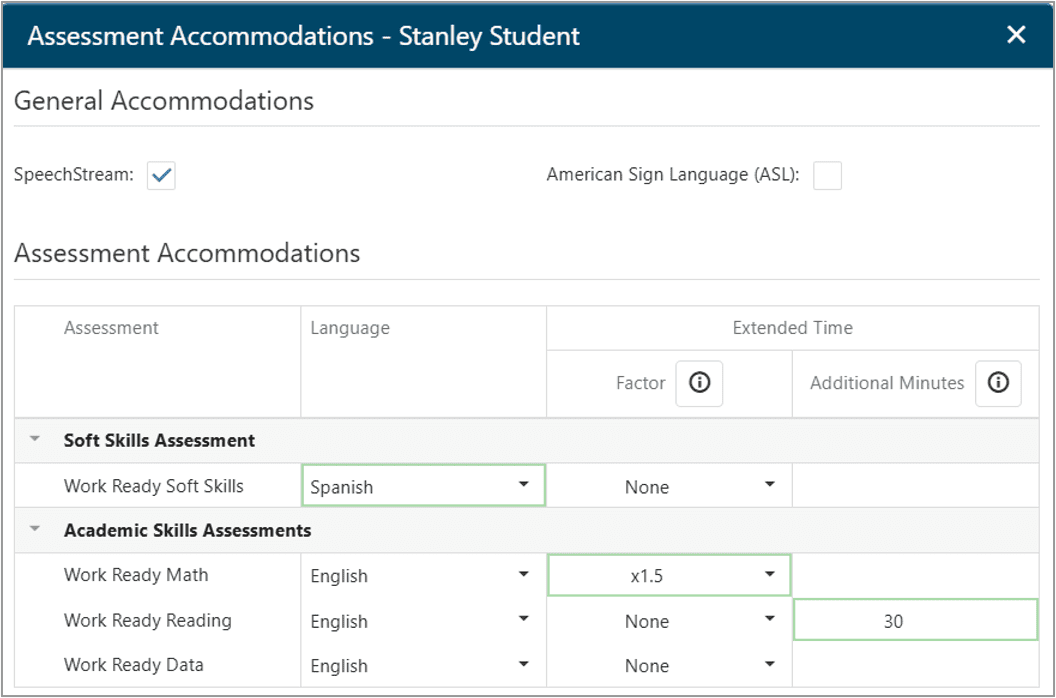The height and width of the screenshot is (698, 1056).
Task: Open Work Ready Data language dropdown
Action: 423,665
